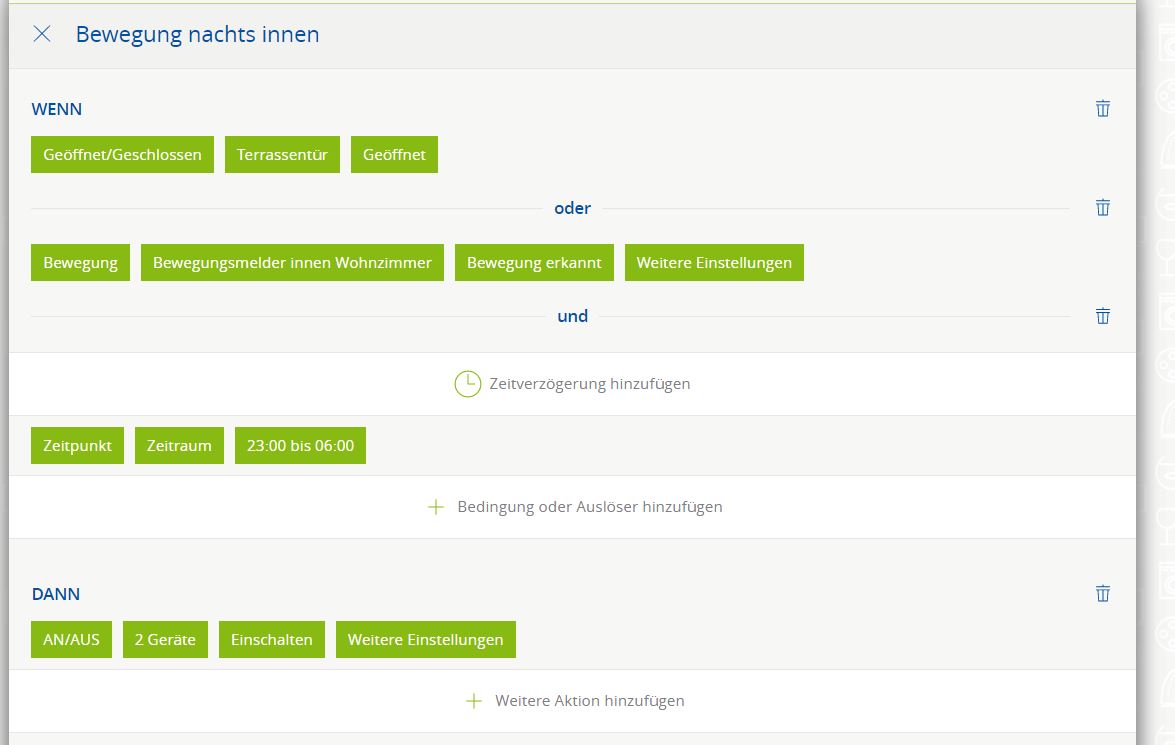1175x745 pixels.
Task: Delete the WENN condition block via trash icon
Action: point(1102,108)
